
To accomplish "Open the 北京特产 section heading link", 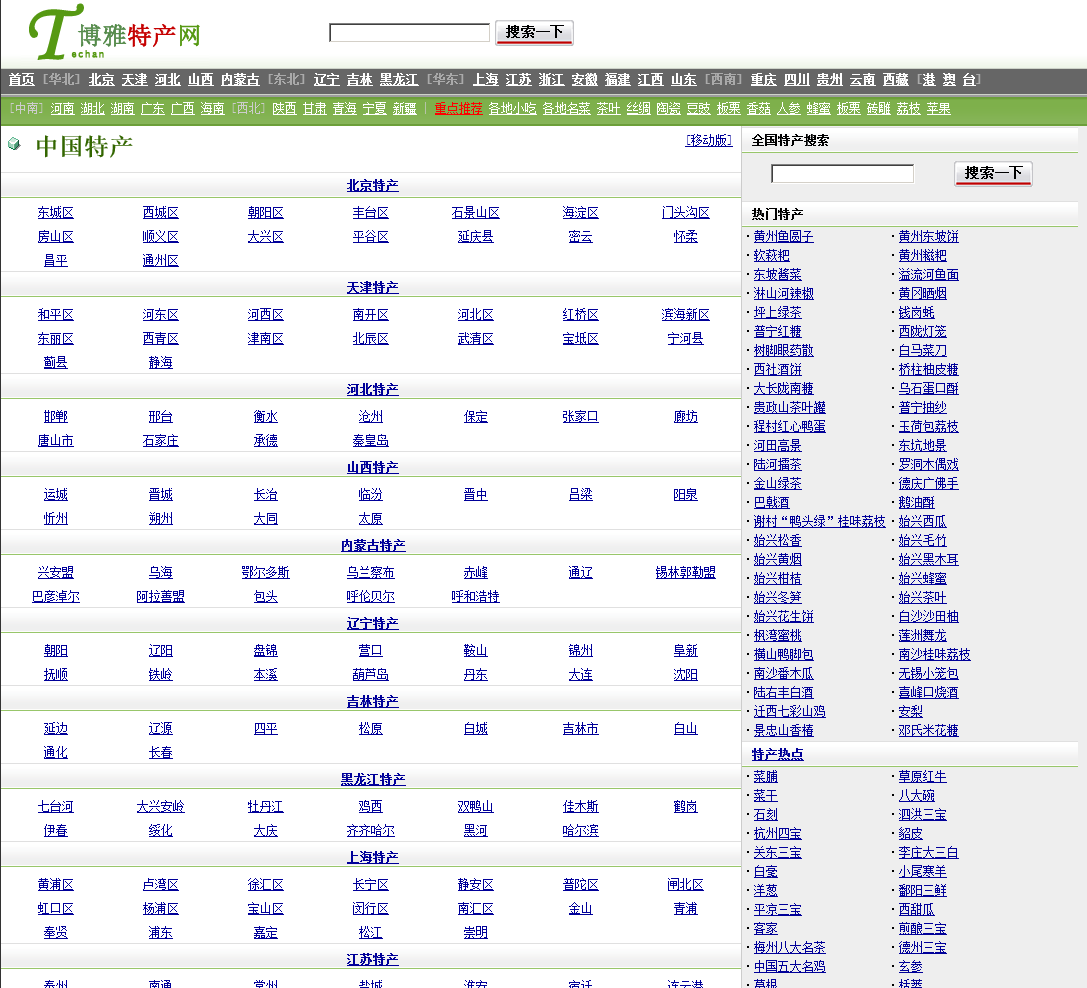I will [372, 186].
